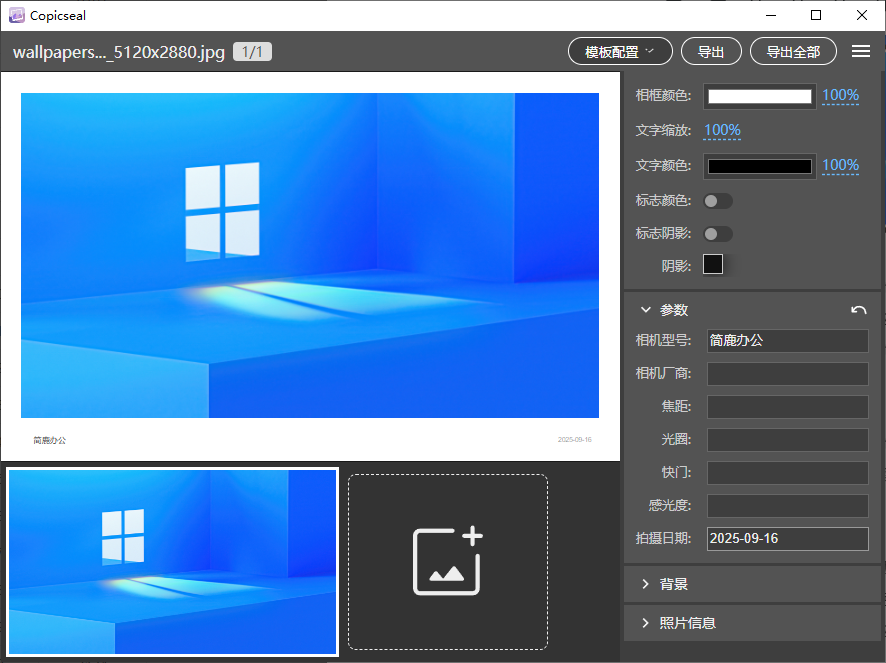The width and height of the screenshot is (886, 663).
Task: Click the Copicseal app icon in title bar
Action: 16,15
